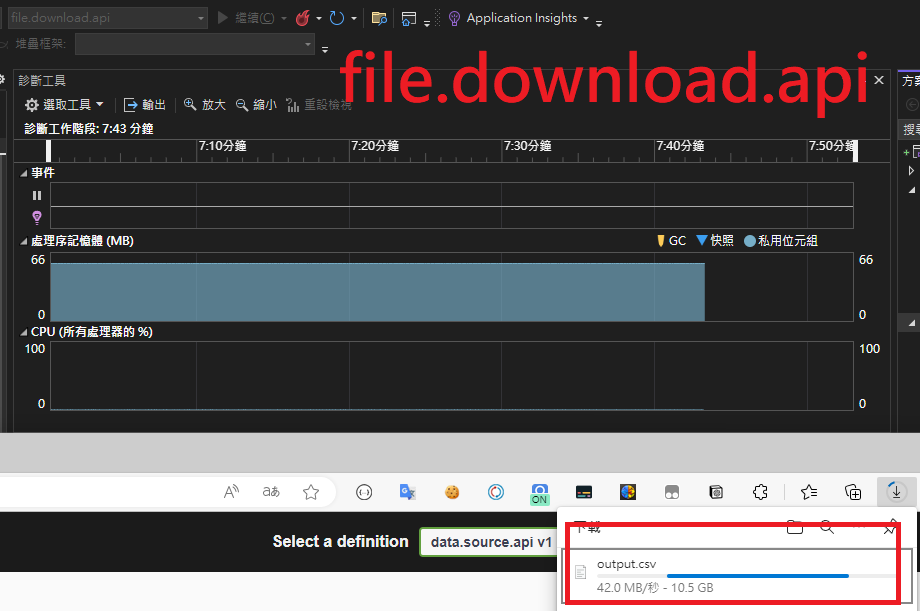
Task: Click the restart debugging circular arrow icon
Action: pos(337,18)
